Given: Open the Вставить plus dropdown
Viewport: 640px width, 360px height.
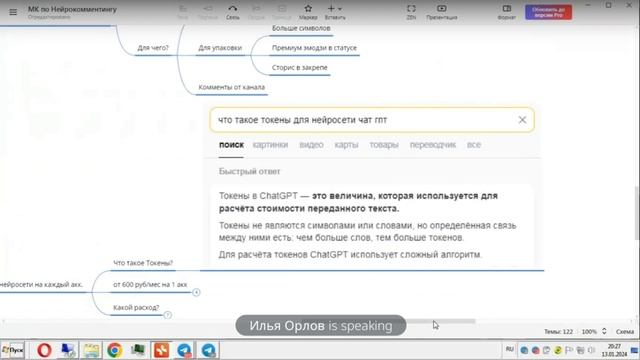Looking at the screenshot, I should (x=335, y=12).
